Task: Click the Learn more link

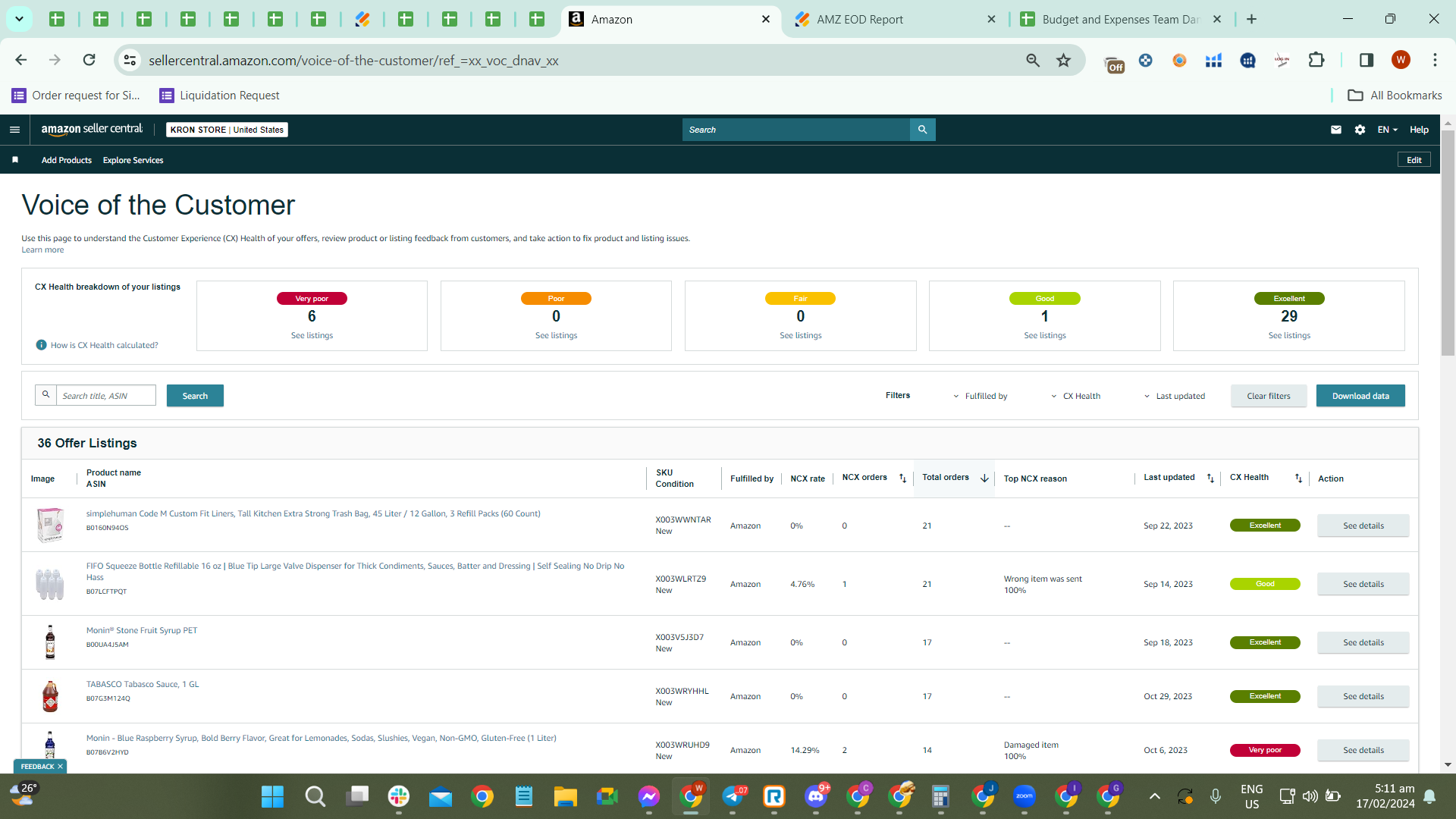Action: pyautogui.click(x=42, y=250)
